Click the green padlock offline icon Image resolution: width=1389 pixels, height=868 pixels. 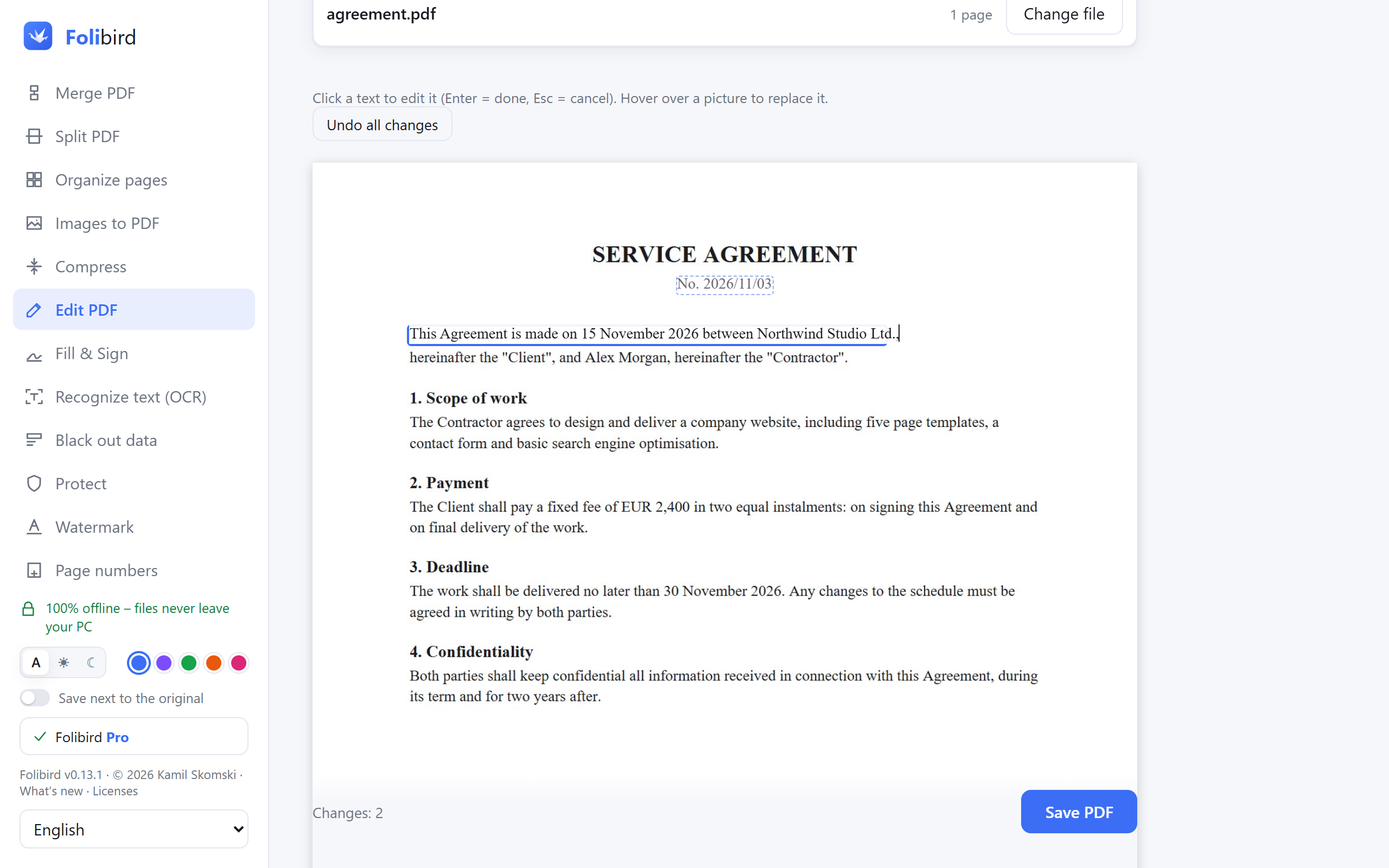(28, 609)
